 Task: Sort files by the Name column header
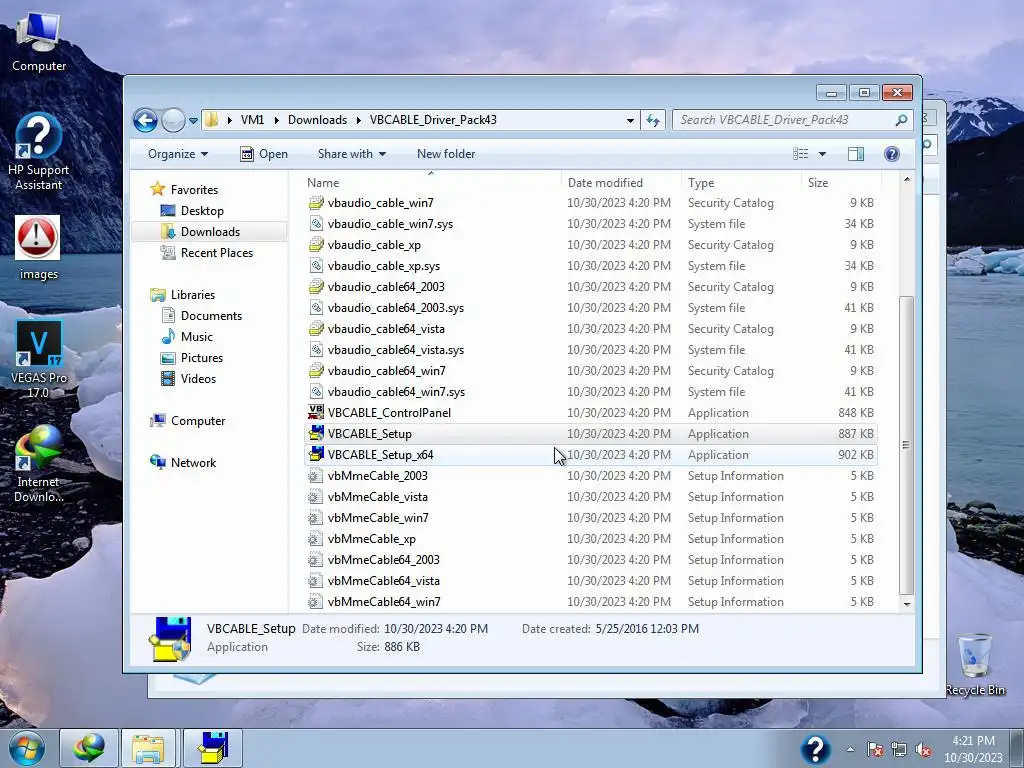coord(431,183)
